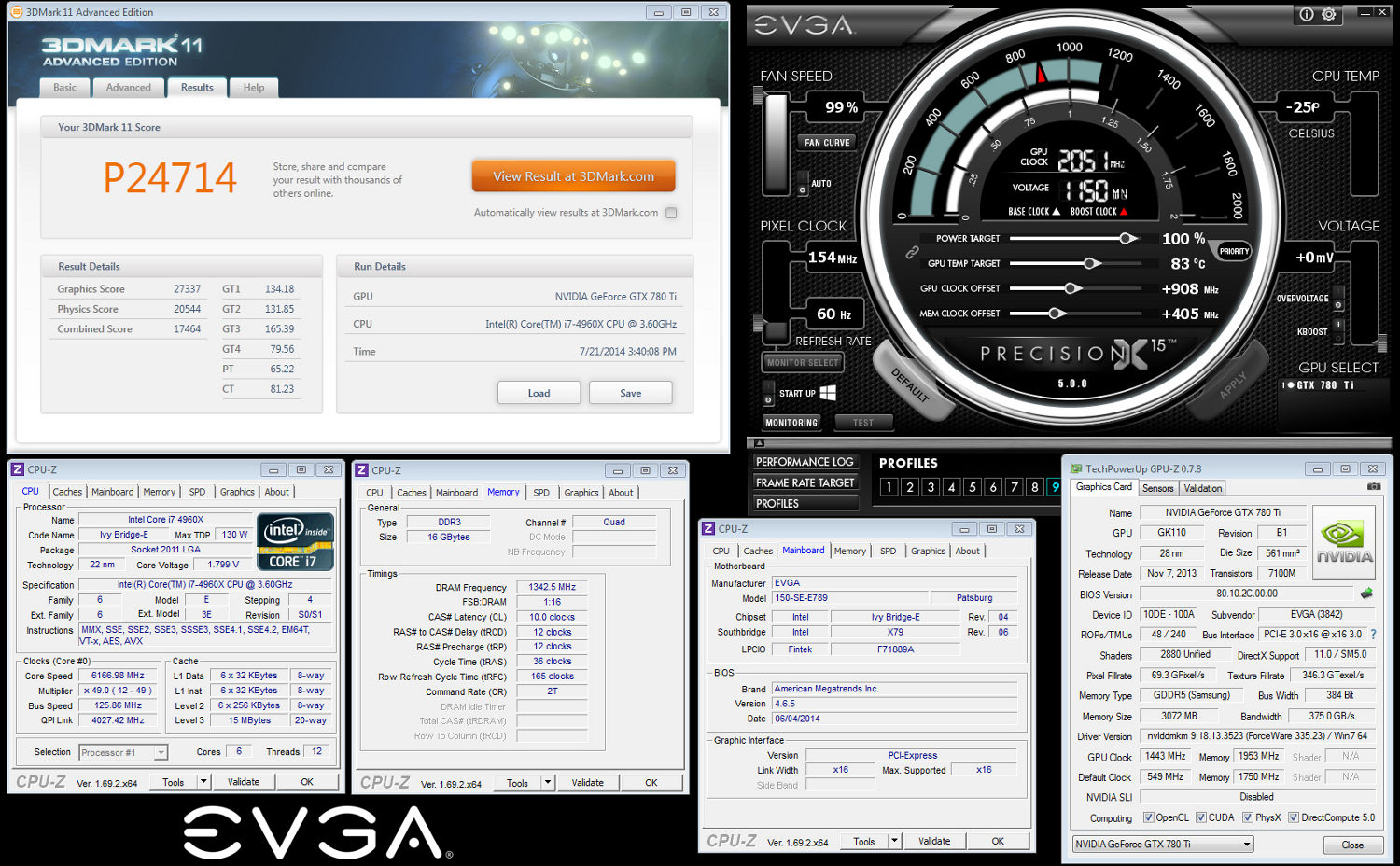Open the Help tab in 3DMark 11
Viewport: 1400px width, 866px height.
254,88
